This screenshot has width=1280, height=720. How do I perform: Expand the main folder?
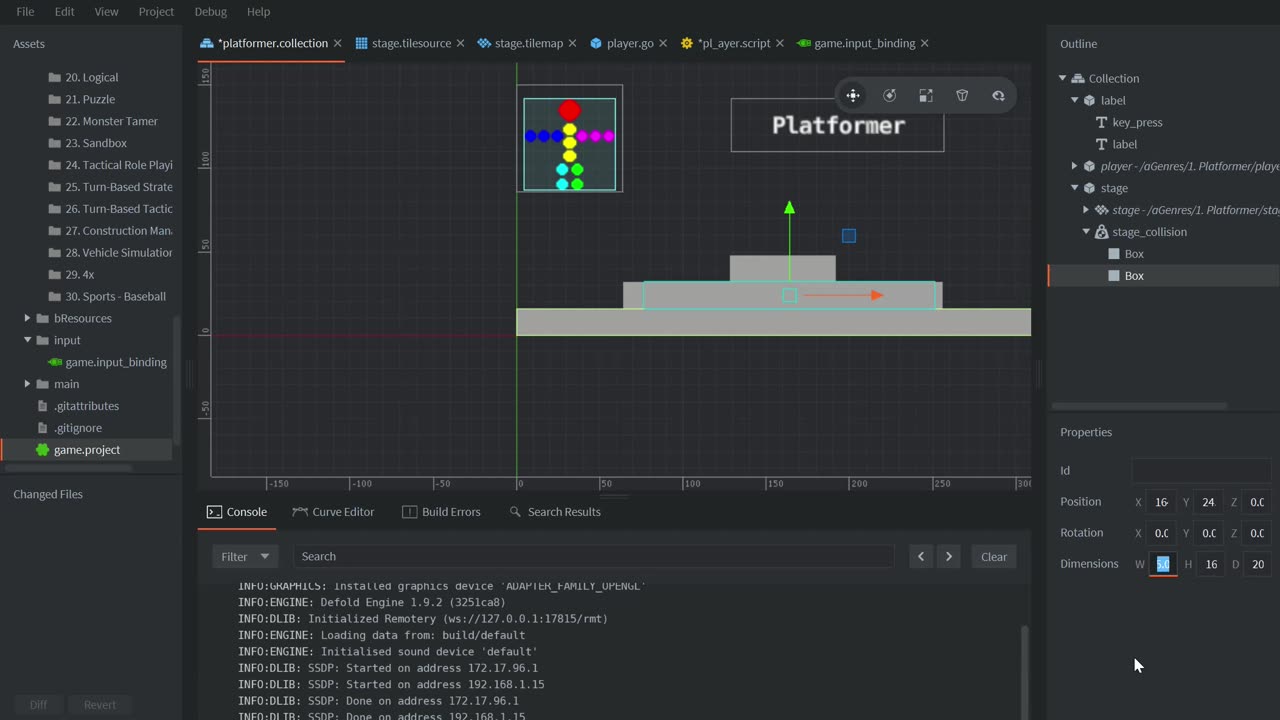(x=27, y=384)
